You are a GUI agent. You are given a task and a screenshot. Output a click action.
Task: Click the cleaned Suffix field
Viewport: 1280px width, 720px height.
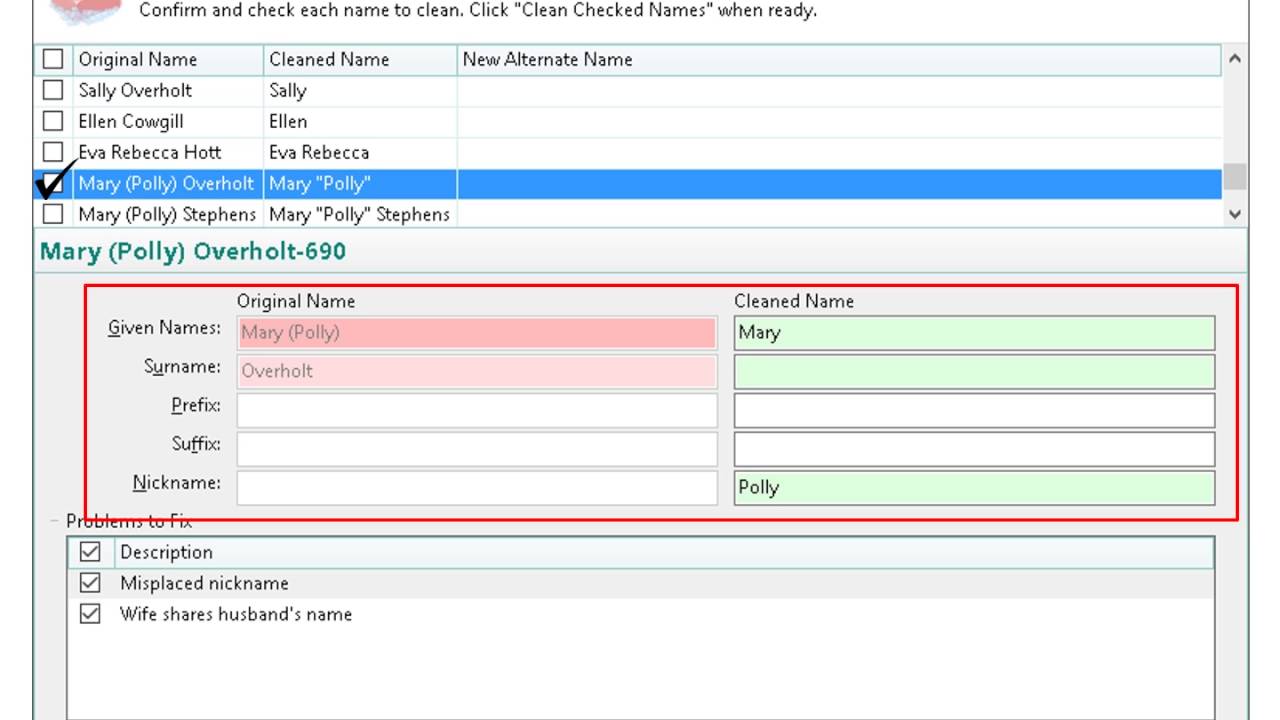pyautogui.click(x=974, y=449)
